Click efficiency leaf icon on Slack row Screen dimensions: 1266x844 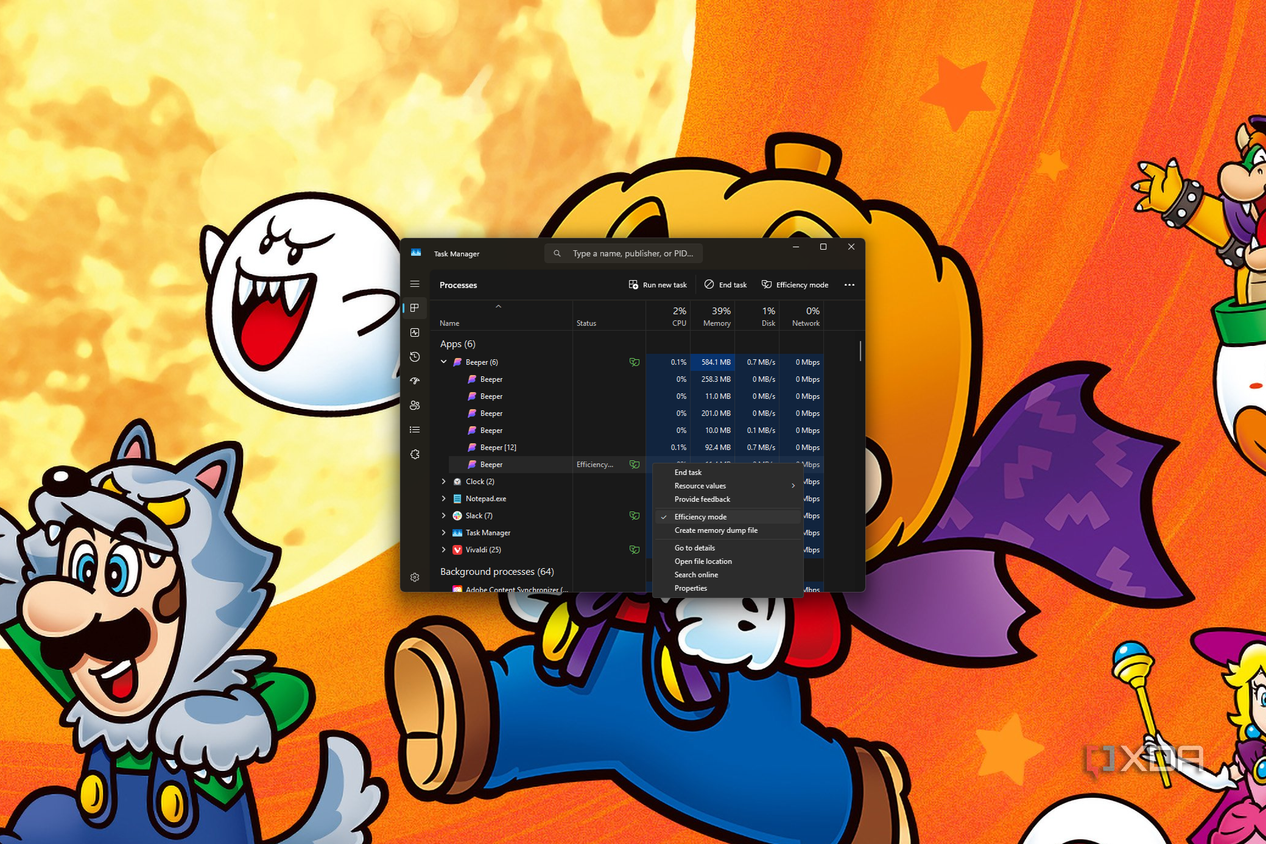click(x=634, y=515)
